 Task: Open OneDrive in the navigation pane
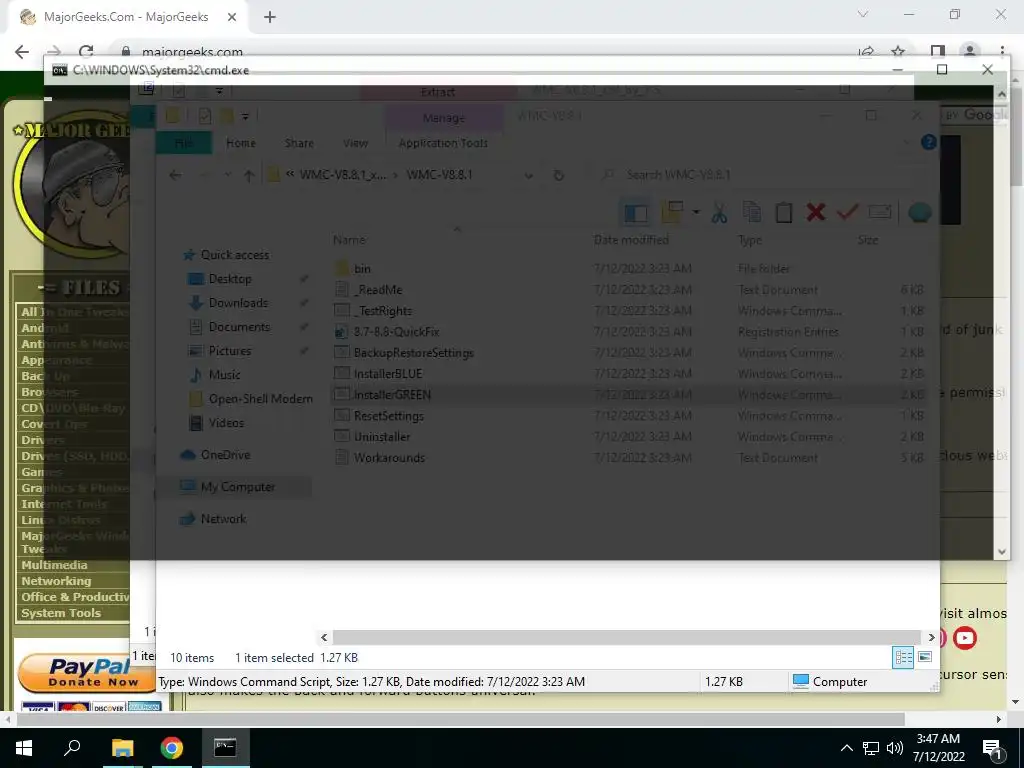[x=225, y=455]
